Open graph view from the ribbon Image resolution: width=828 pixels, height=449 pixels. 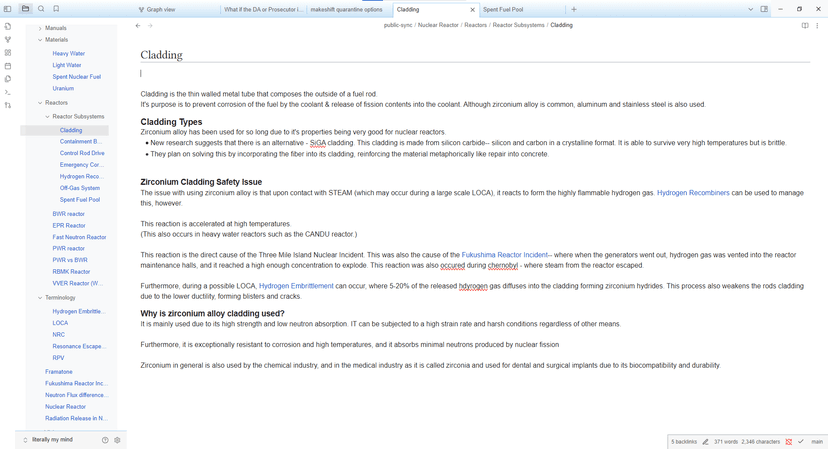pyautogui.click(x=8, y=40)
